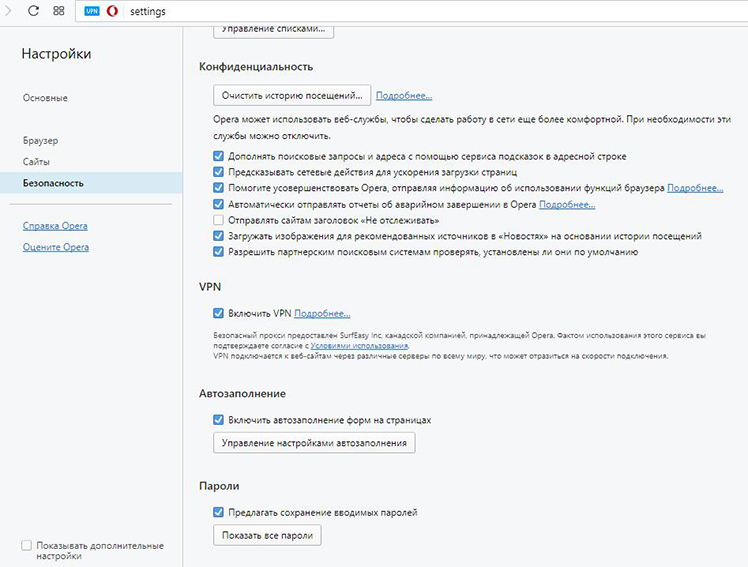
Task: Open Подробнее link about crash reports
Action: point(567,205)
